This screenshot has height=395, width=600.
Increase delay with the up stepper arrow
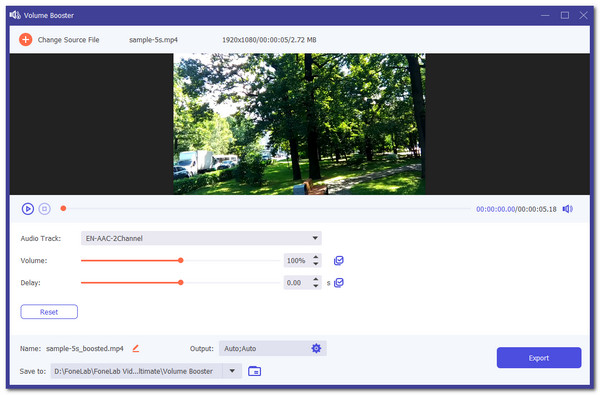[x=316, y=279]
